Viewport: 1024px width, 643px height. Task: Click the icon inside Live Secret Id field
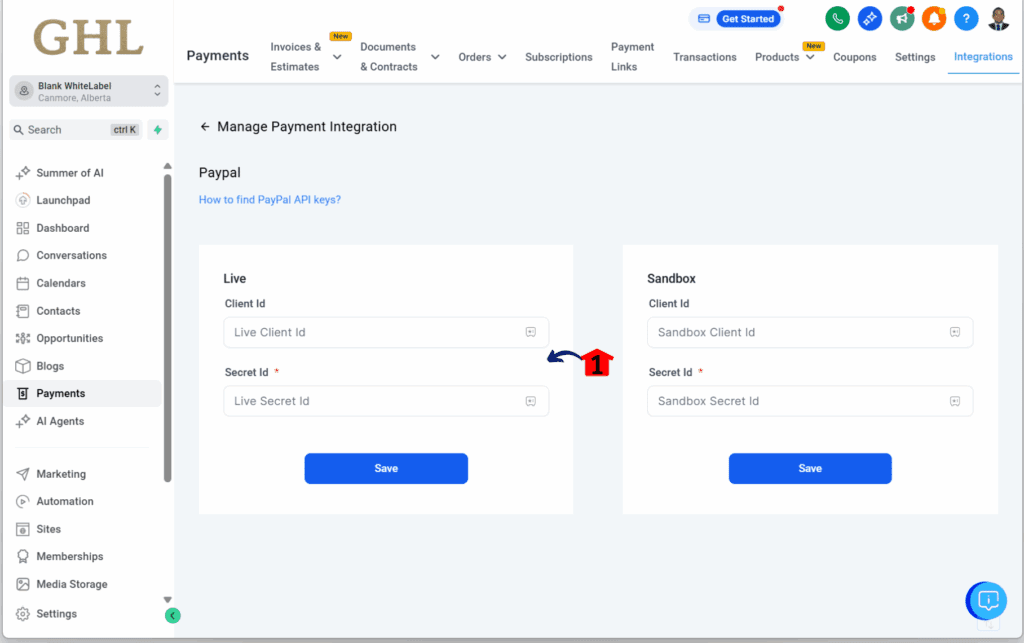(x=531, y=401)
